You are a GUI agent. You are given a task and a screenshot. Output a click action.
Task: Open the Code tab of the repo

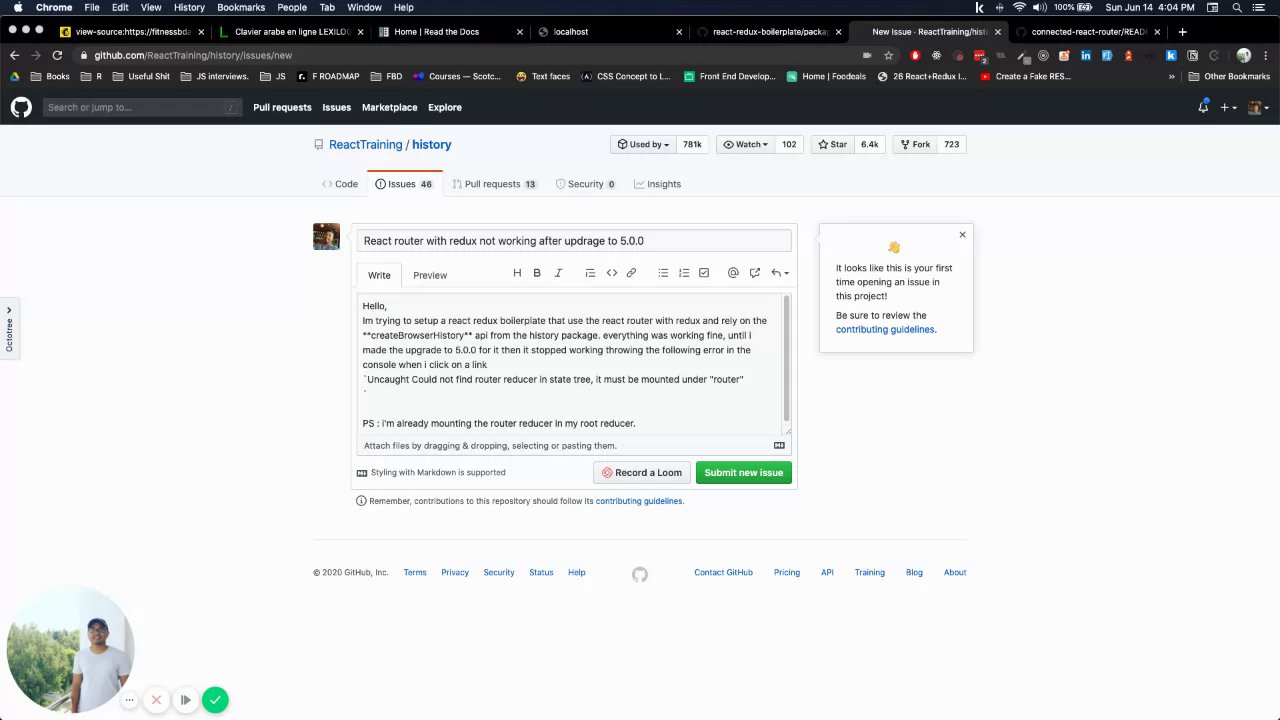[340, 184]
